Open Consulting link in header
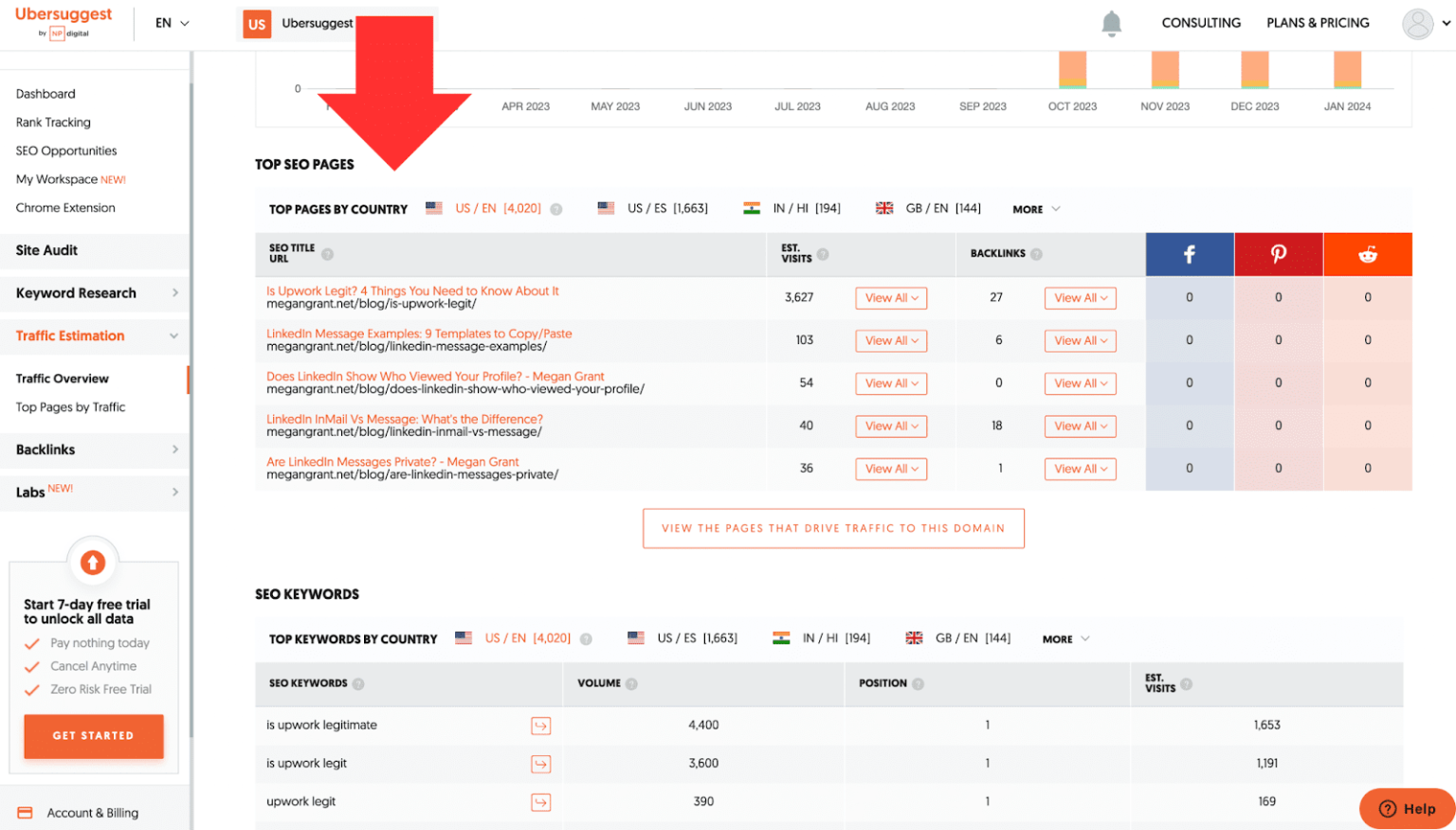Screen dimensions: 1456x830 (x=1201, y=23)
